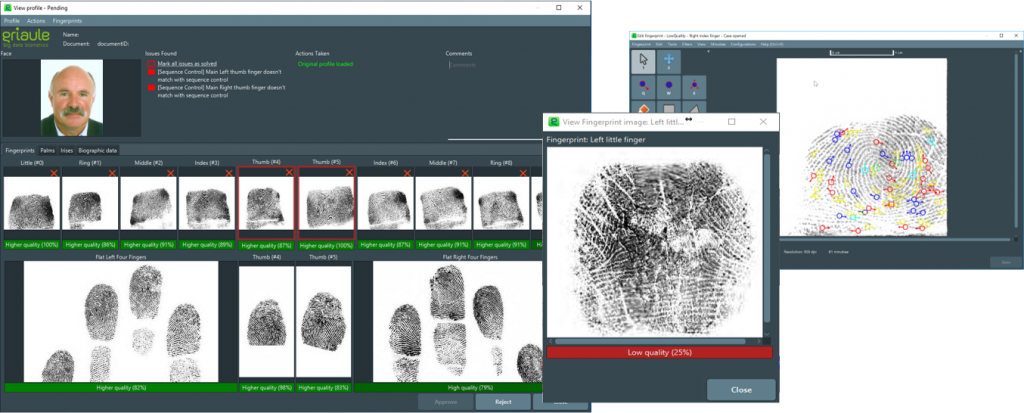Click red X on Middle (#7) fingerprint
The height and width of the screenshot is (413, 1024).
(x=466, y=173)
